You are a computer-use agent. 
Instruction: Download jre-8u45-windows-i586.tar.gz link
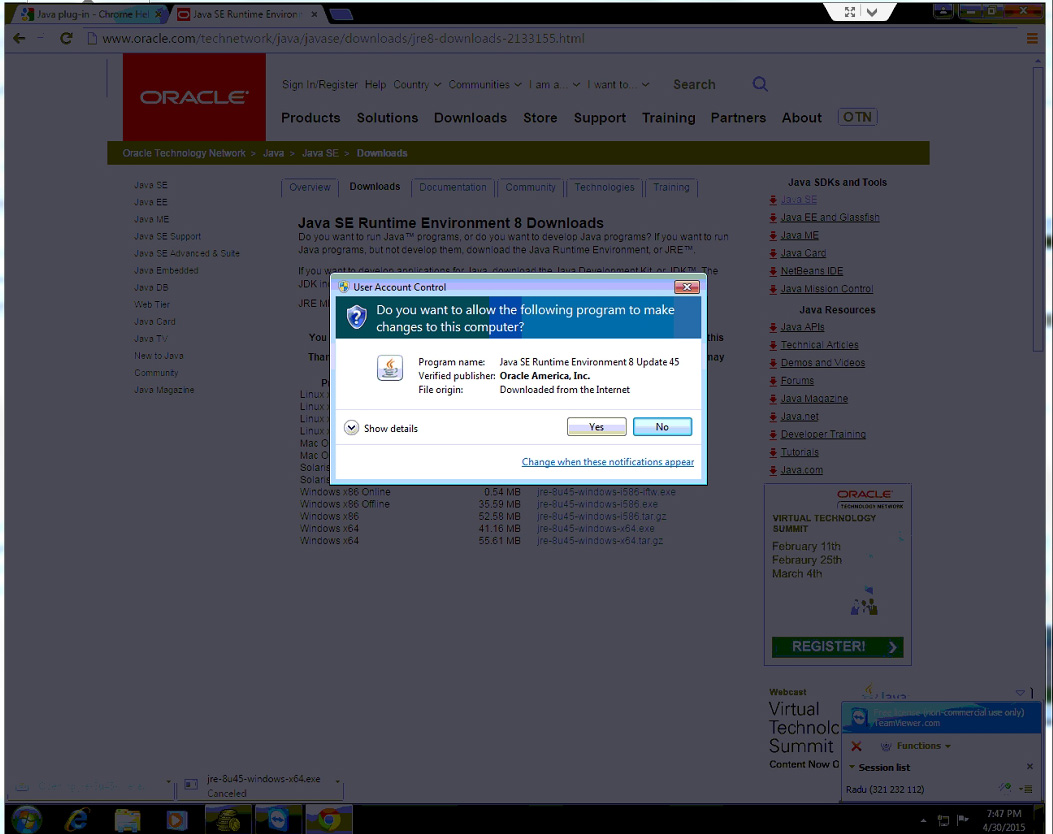pyautogui.click(x=602, y=516)
